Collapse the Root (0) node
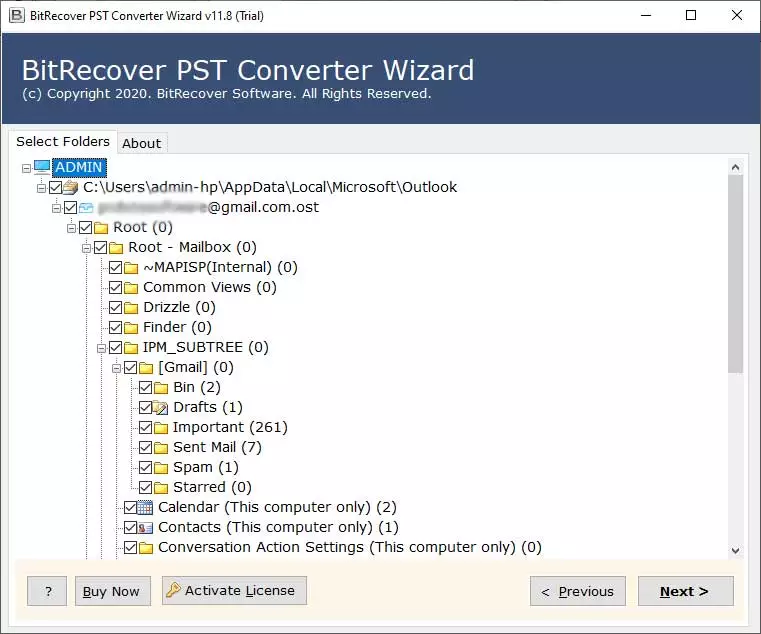Image resolution: width=761 pixels, height=634 pixels. pos(71,228)
